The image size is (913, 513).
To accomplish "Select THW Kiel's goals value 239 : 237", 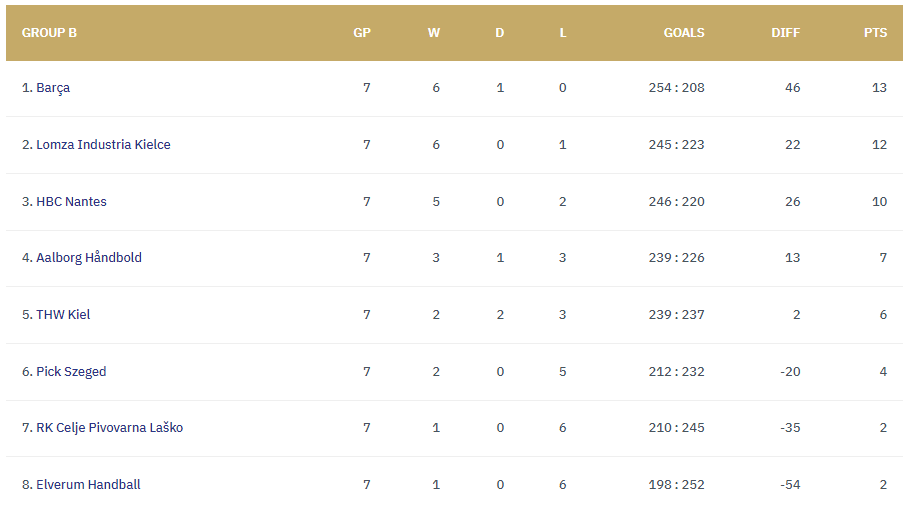I will 677,315.
